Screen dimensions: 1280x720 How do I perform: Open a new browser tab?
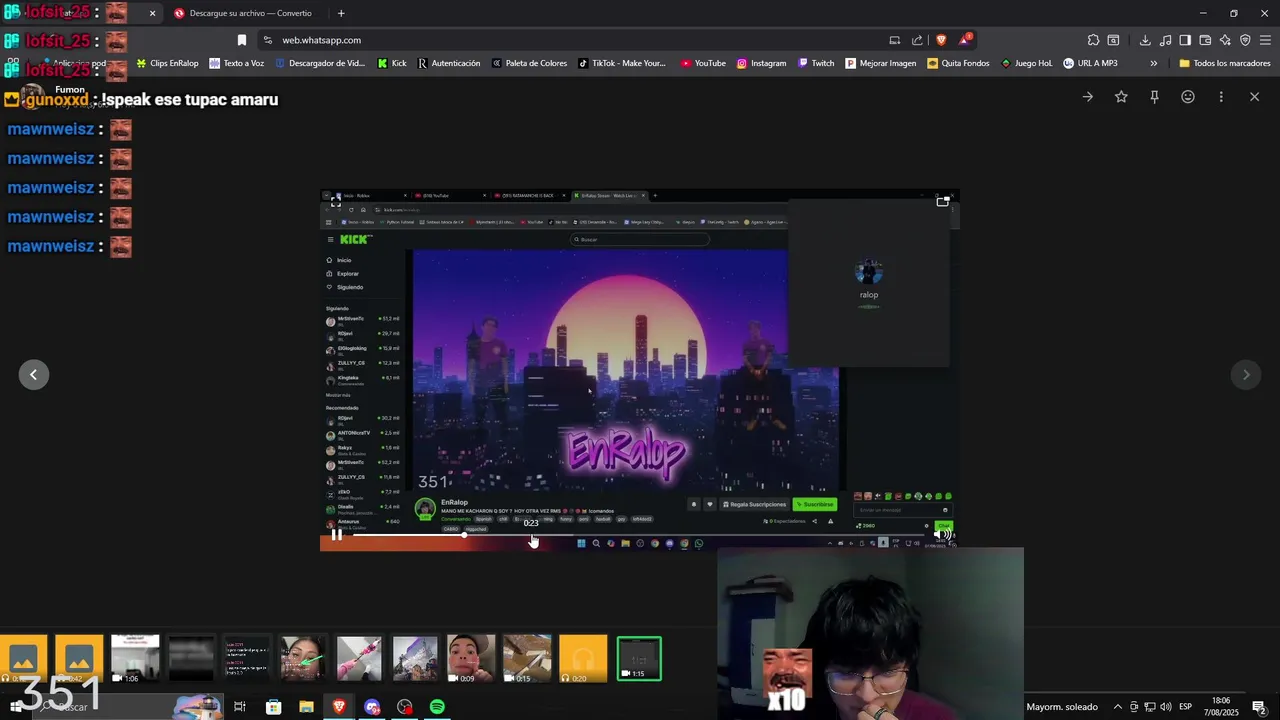341,13
